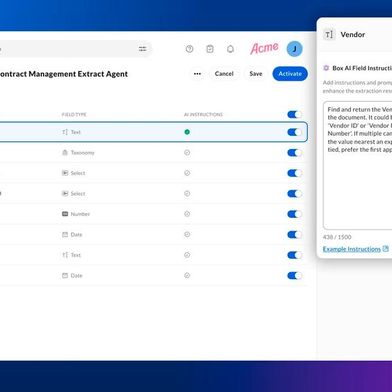This screenshot has height=392, width=392.
Task: Click AI instructions icon in first Date row
Action: (187, 235)
